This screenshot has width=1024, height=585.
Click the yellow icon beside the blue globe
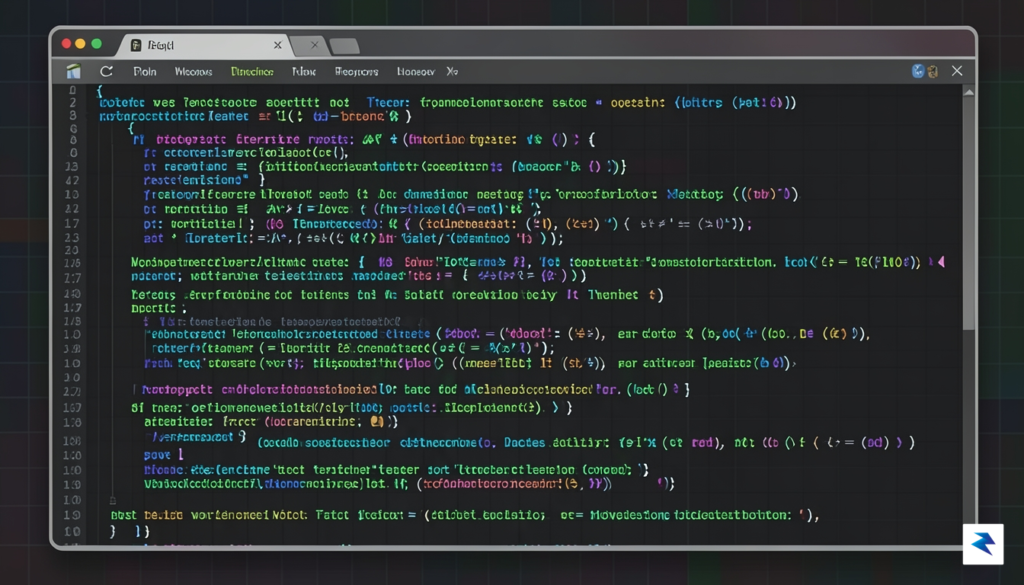[933, 72]
